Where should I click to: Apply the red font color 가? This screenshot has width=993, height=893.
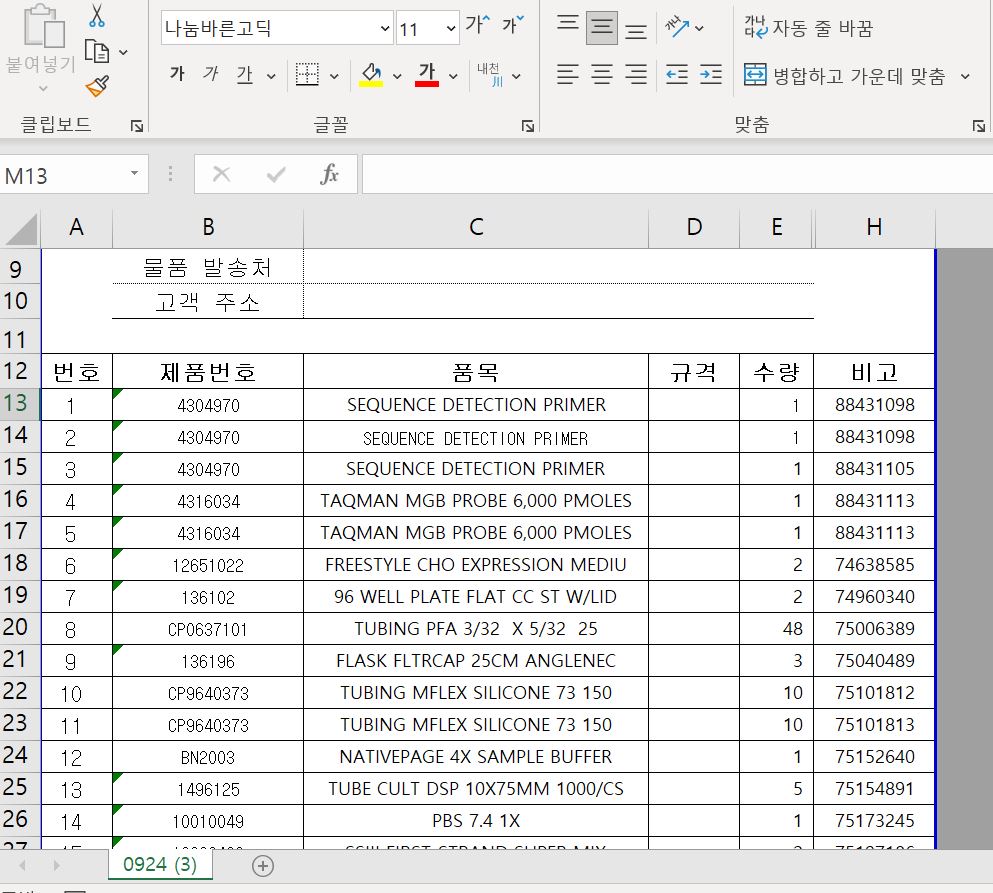coord(427,75)
